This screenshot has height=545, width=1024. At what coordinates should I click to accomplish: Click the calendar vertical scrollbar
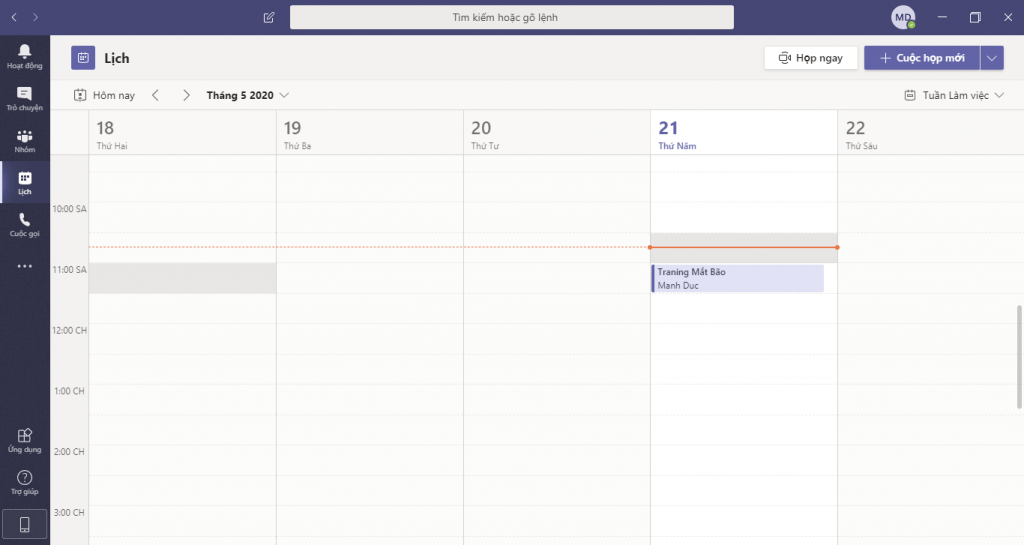(1019, 357)
